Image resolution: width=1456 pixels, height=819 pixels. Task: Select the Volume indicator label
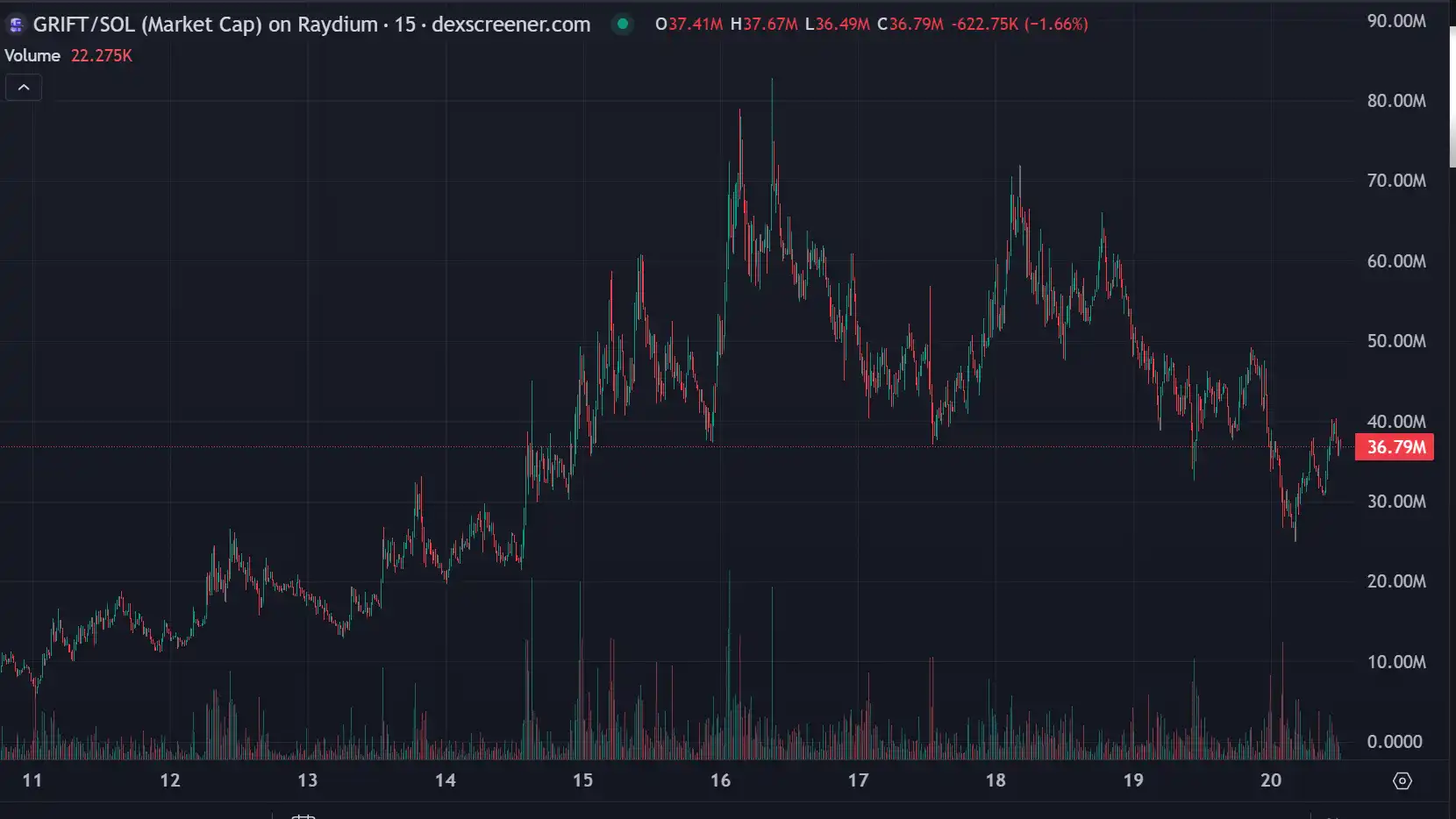(x=32, y=55)
